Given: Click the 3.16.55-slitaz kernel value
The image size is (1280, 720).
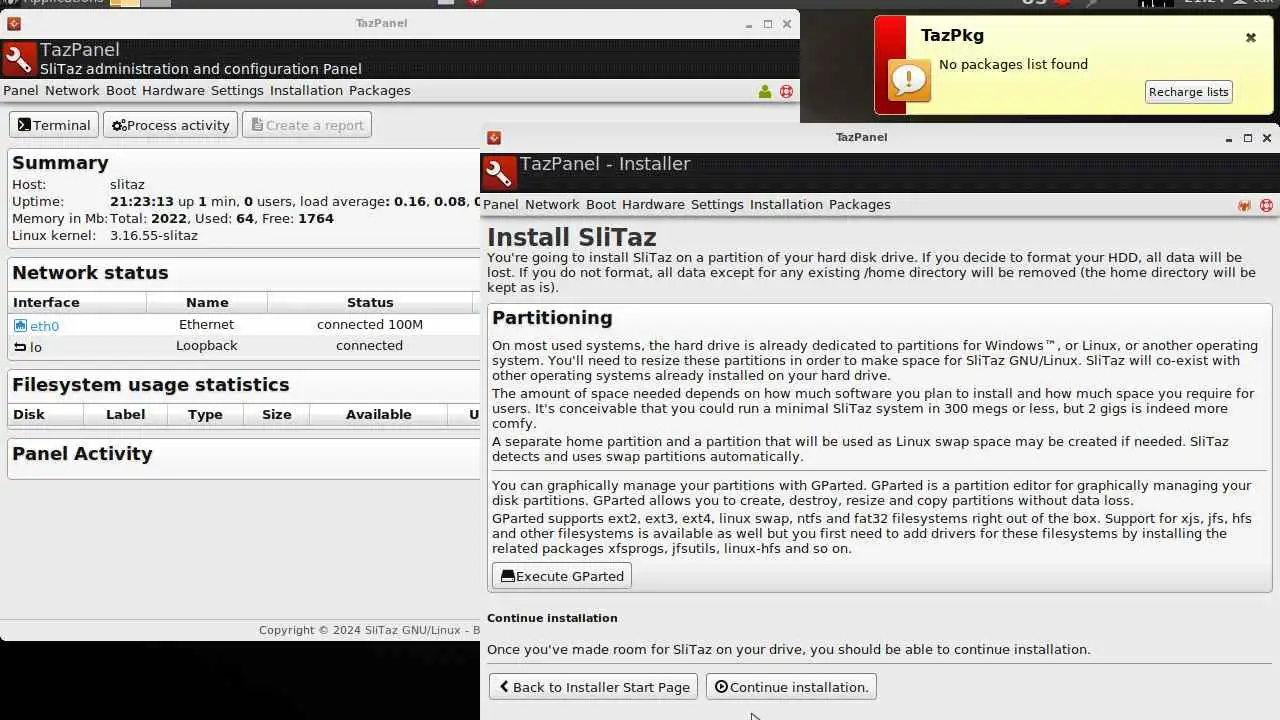Looking at the screenshot, I should coord(154,235).
